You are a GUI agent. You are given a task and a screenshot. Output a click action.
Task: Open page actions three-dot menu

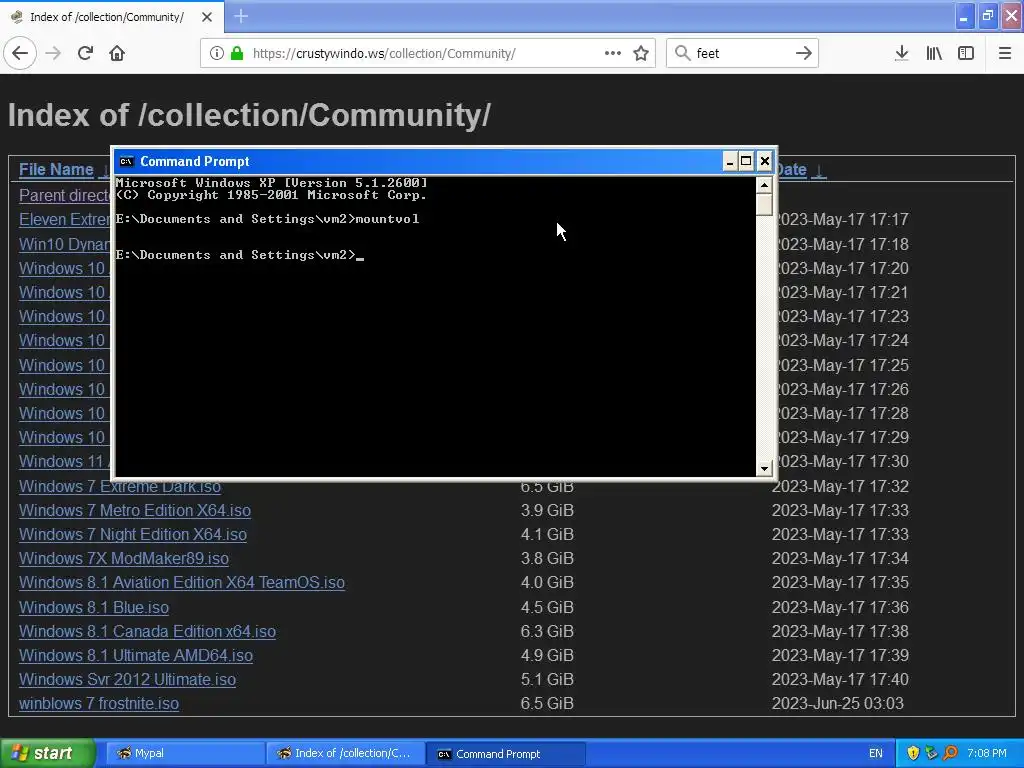pyautogui.click(x=613, y=53)
